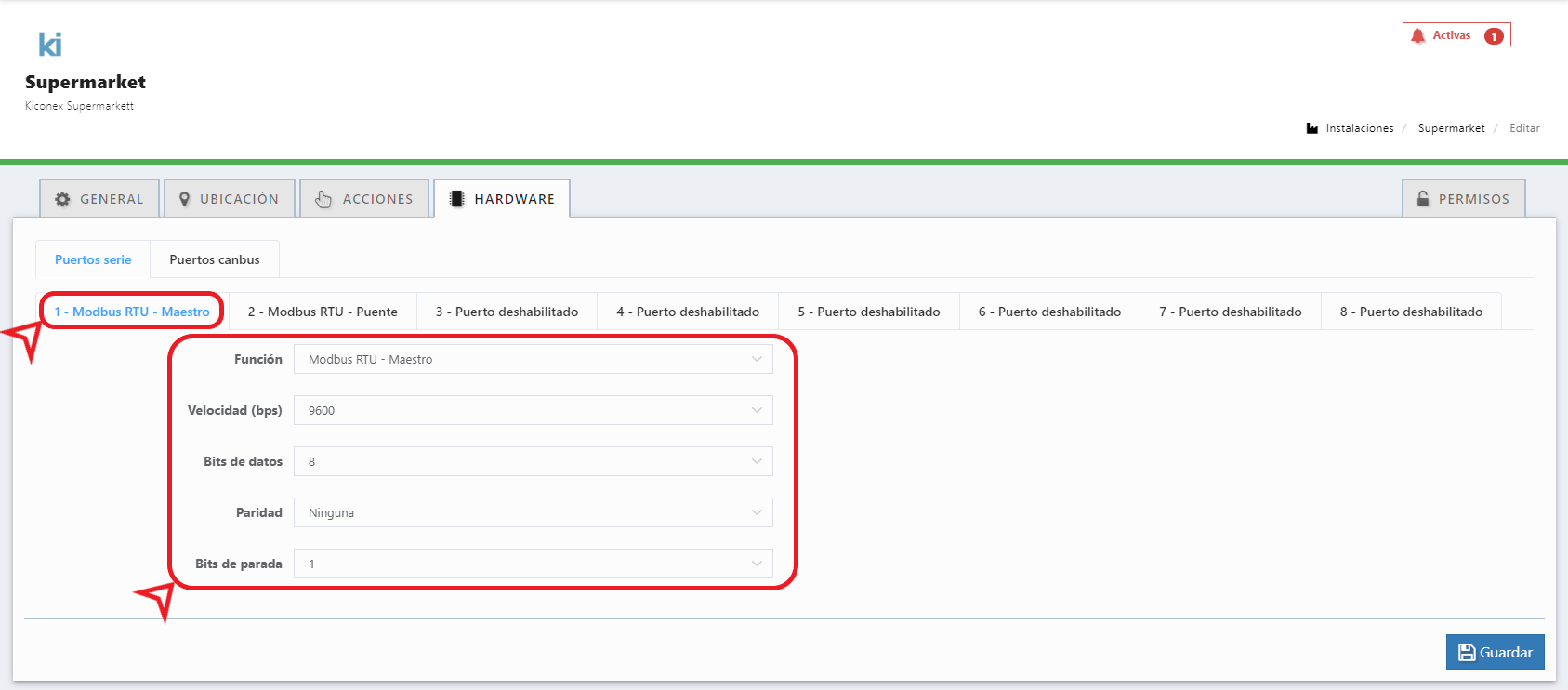
Task: Click the hand pointer icon on Acciones
Action: (x=323, y=199)
